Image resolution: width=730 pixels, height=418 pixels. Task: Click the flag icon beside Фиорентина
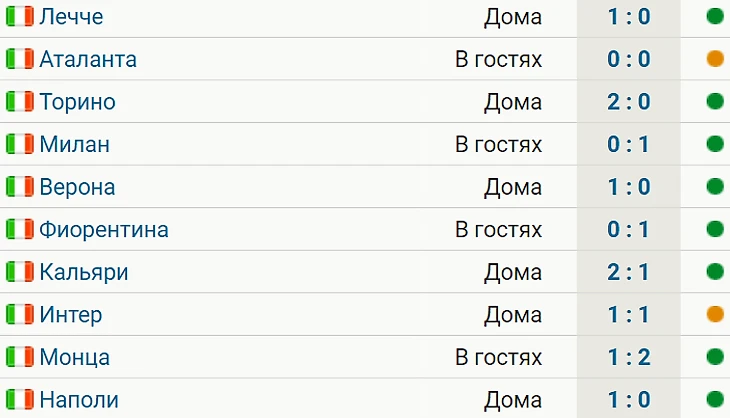click(x=20, y=229)
